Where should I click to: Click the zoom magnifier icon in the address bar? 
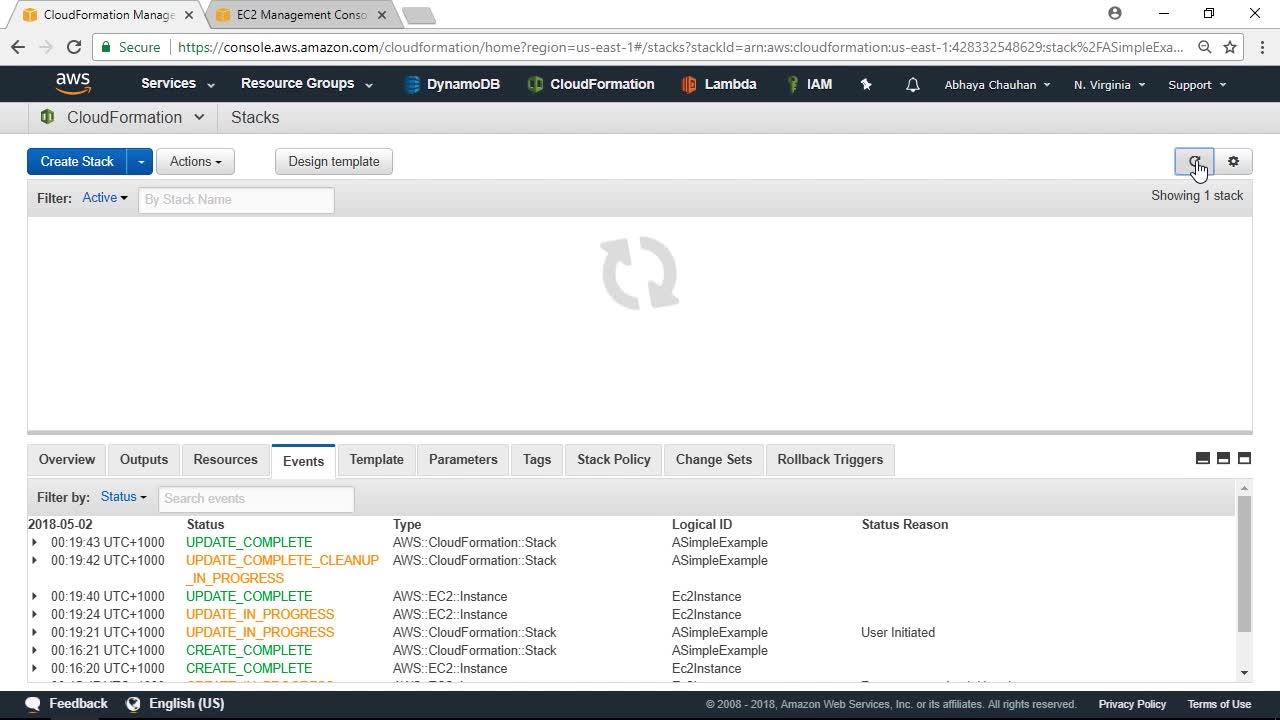(1205, 47)
